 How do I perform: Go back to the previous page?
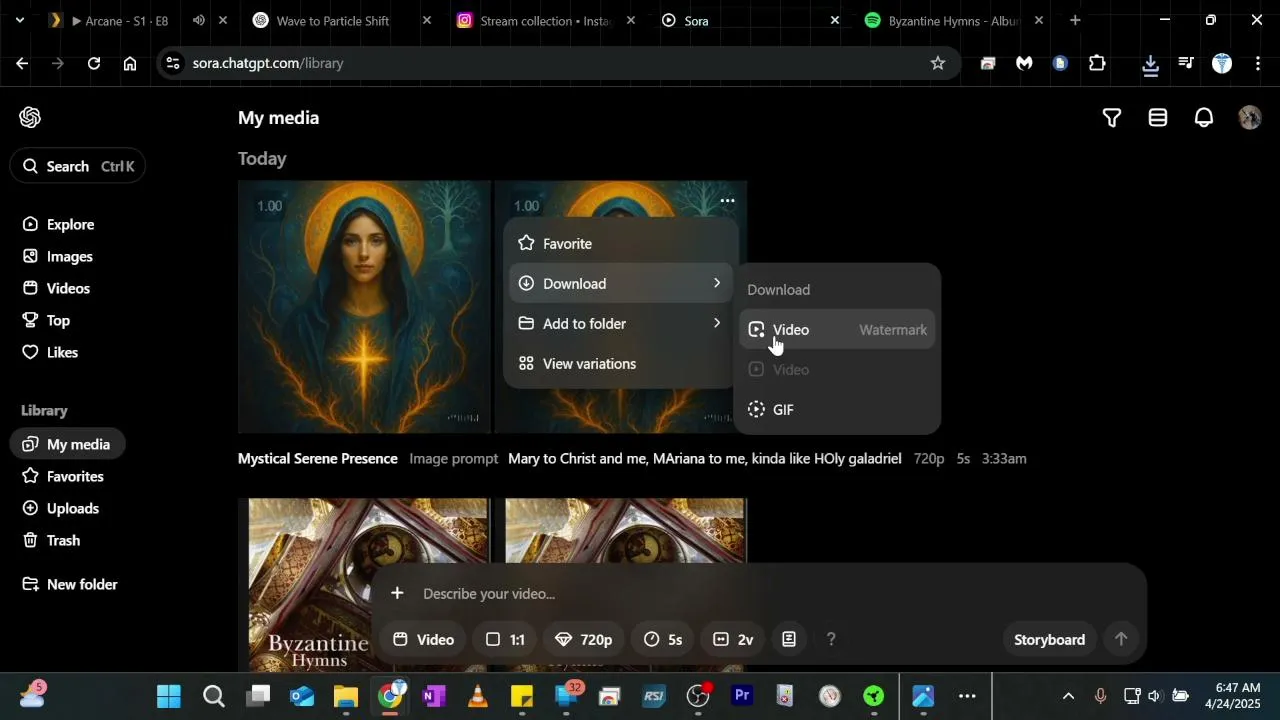click(x=22, y=63)
